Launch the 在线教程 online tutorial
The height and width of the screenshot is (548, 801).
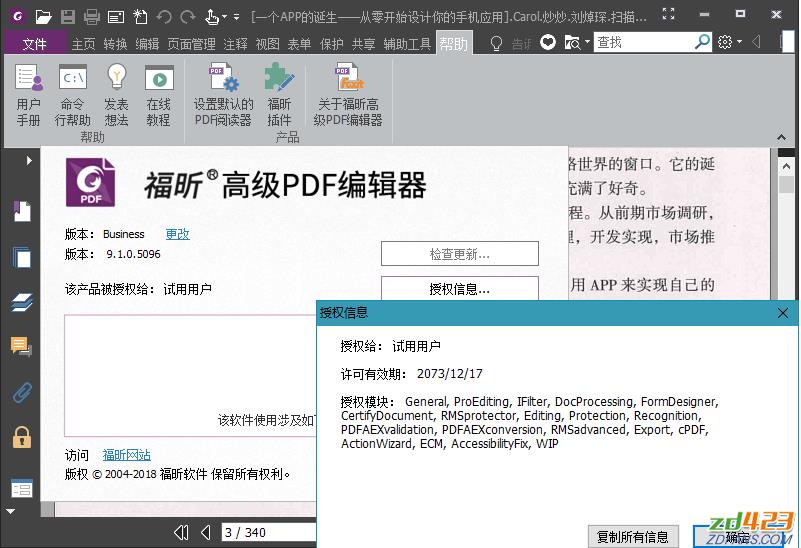[x=159, y=94]
